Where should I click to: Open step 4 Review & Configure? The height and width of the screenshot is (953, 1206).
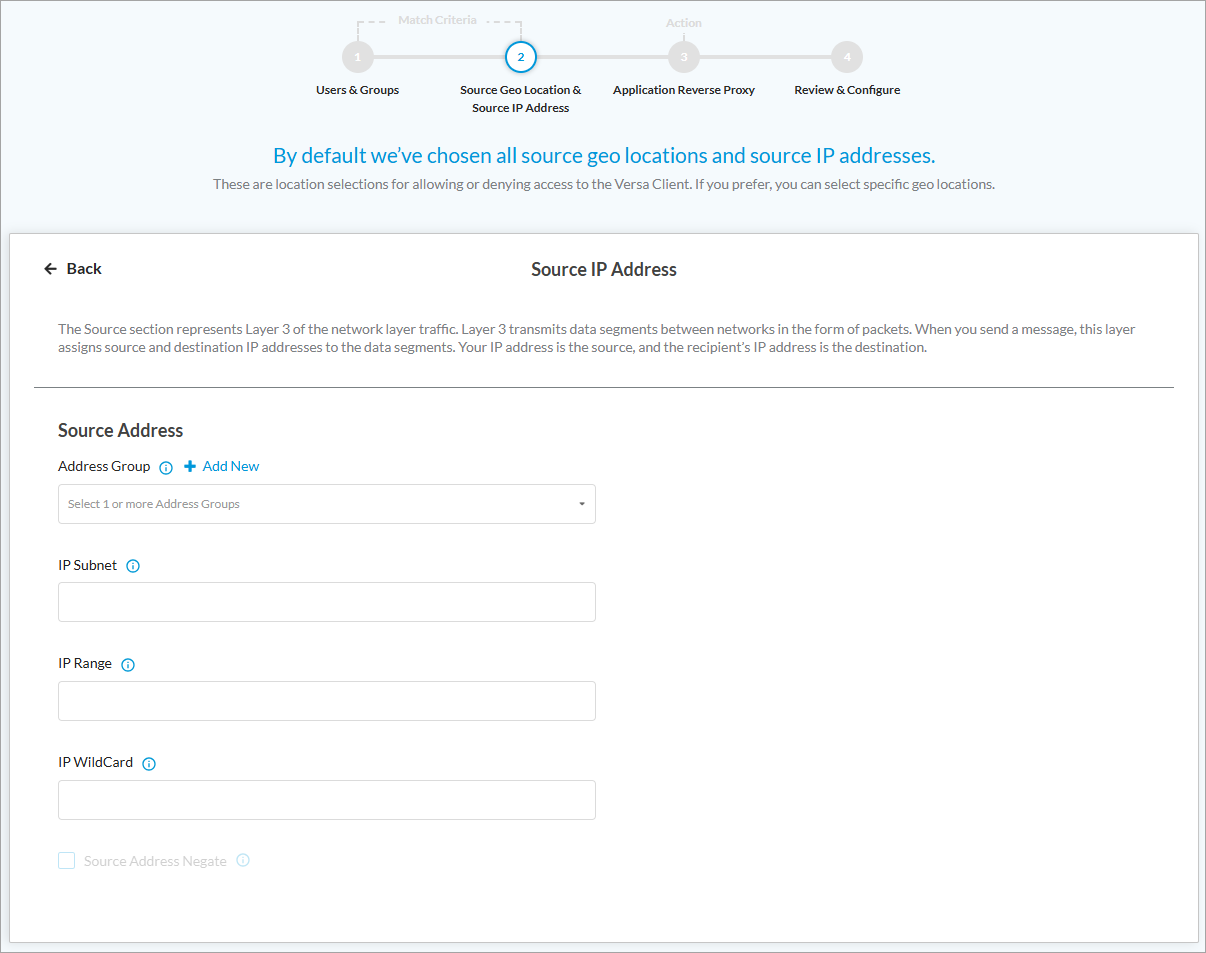[x=847, y=57]
